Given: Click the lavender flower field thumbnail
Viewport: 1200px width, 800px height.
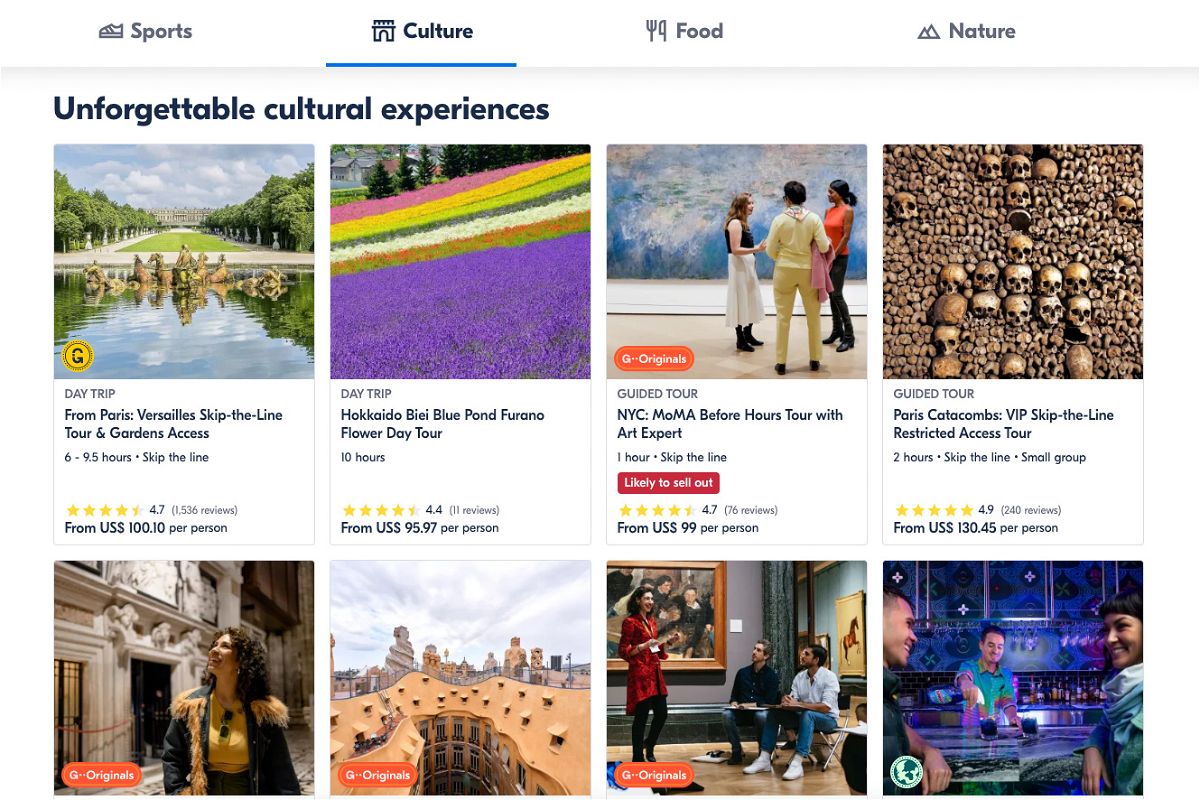Looking at the screenshot, I should point(460,262).
